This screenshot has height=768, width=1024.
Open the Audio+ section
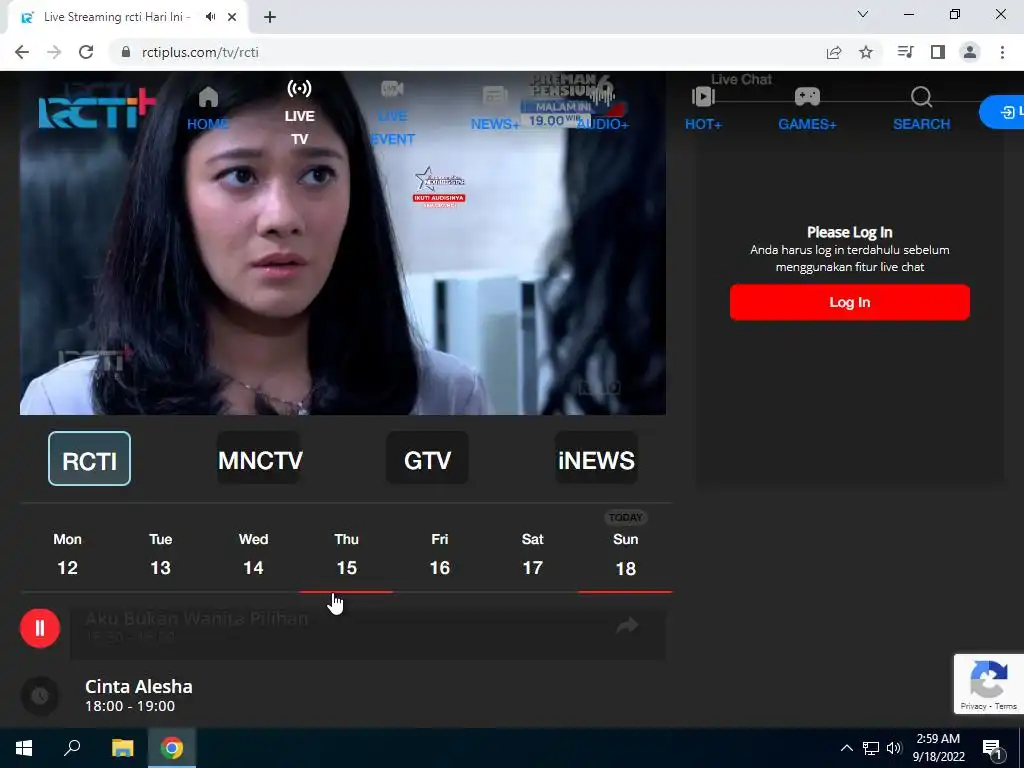603,108
